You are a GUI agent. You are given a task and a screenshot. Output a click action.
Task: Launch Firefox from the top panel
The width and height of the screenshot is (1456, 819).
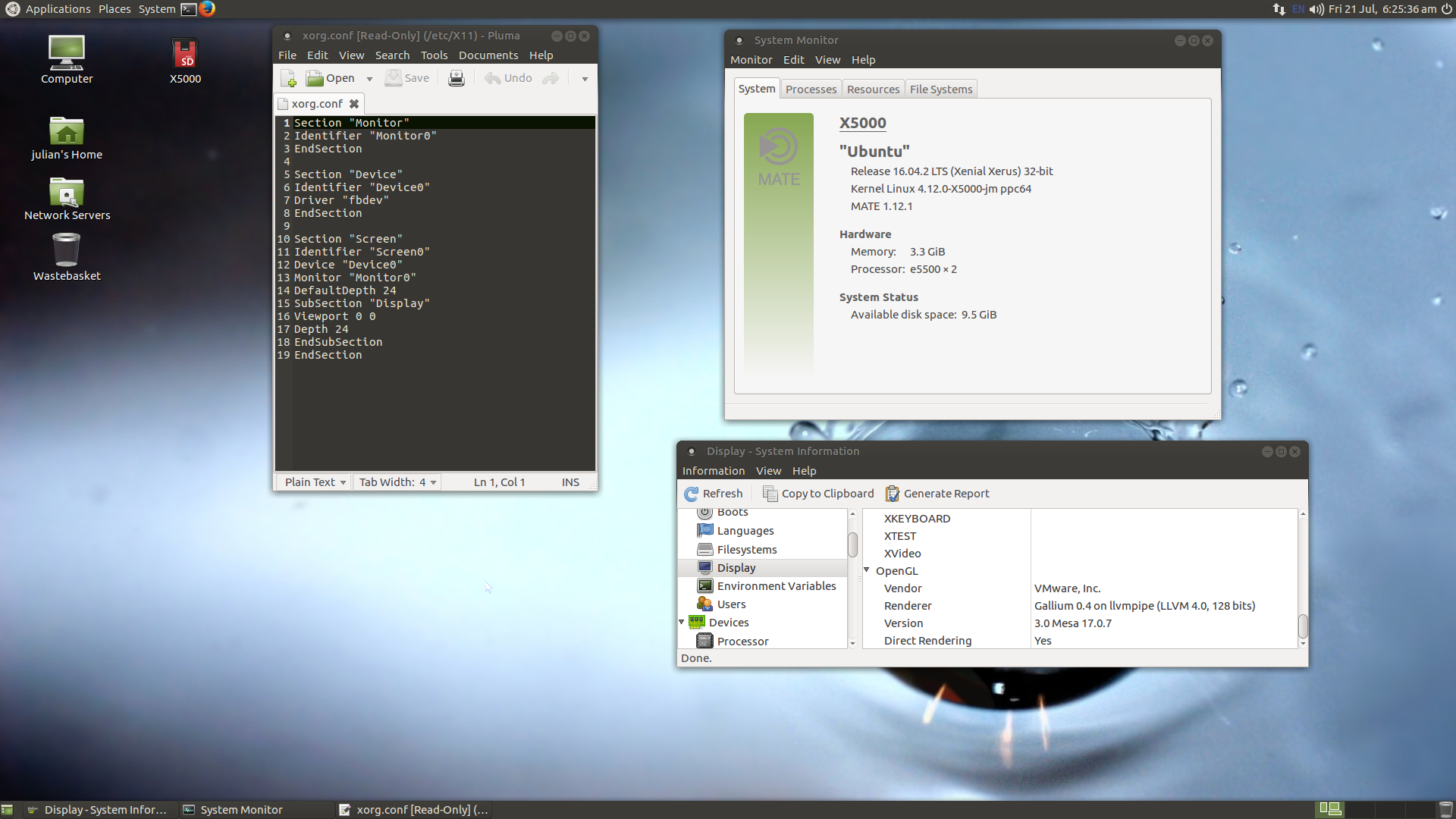tap(207, 9)
